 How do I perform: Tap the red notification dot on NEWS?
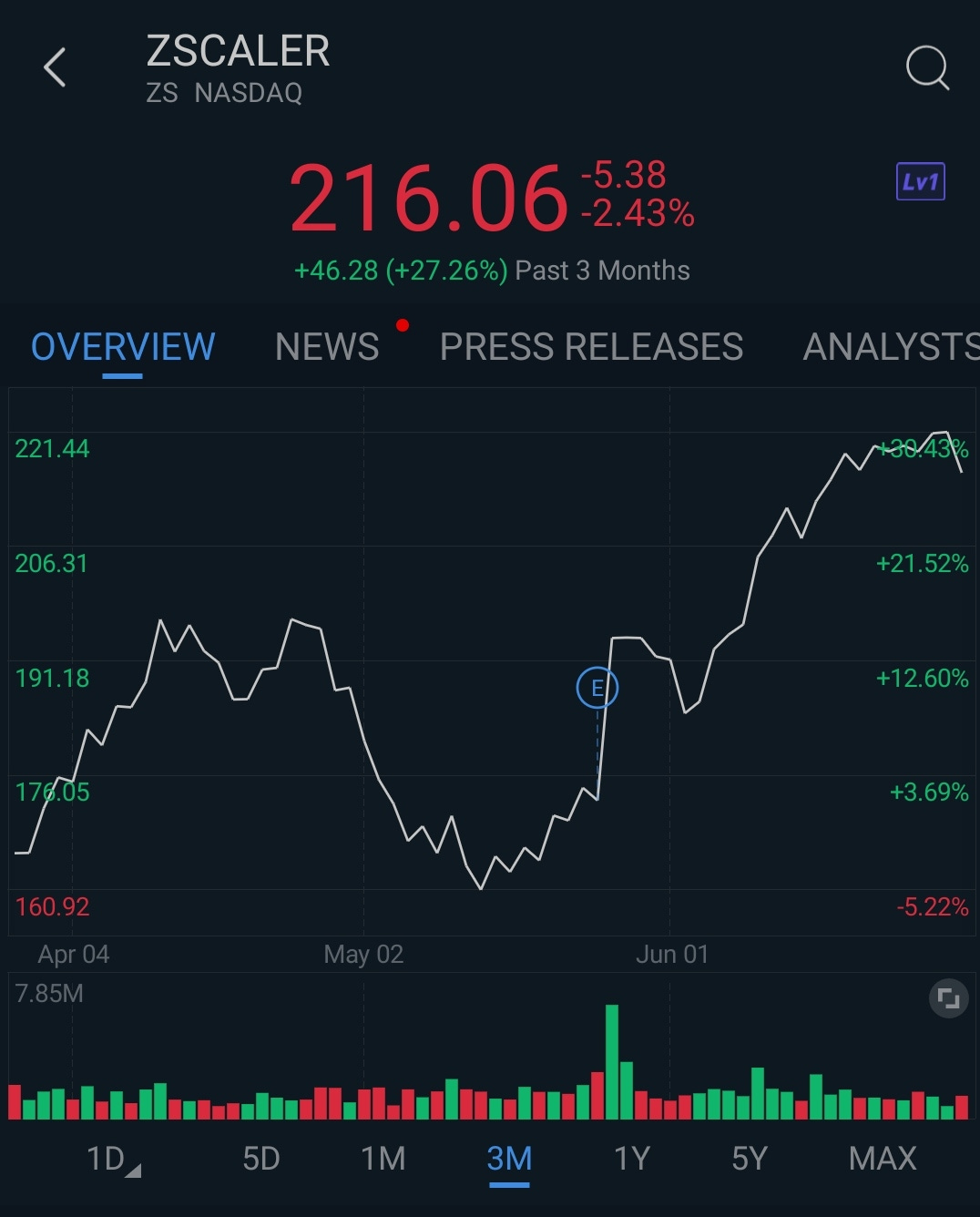403,325
